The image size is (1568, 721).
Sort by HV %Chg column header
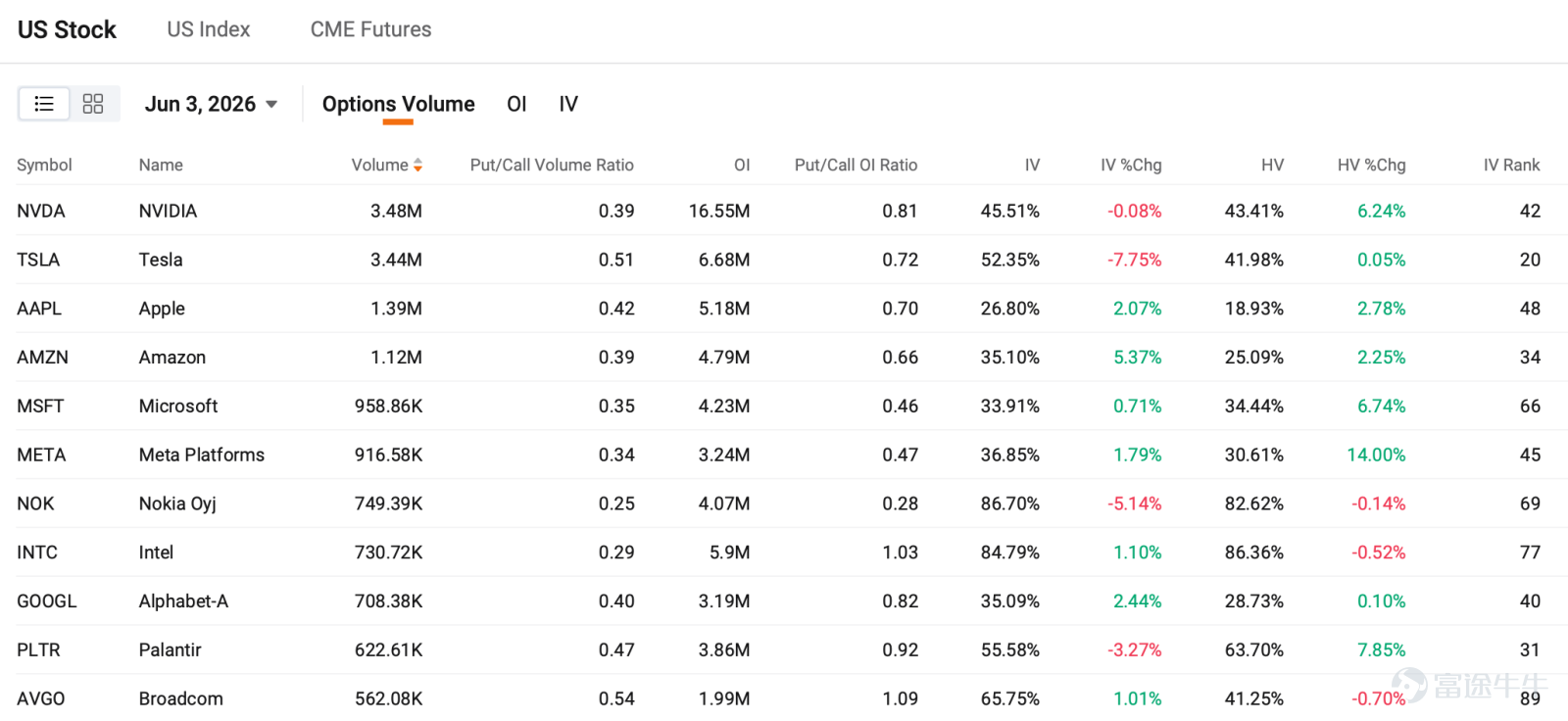click(x=1371, y=166)
